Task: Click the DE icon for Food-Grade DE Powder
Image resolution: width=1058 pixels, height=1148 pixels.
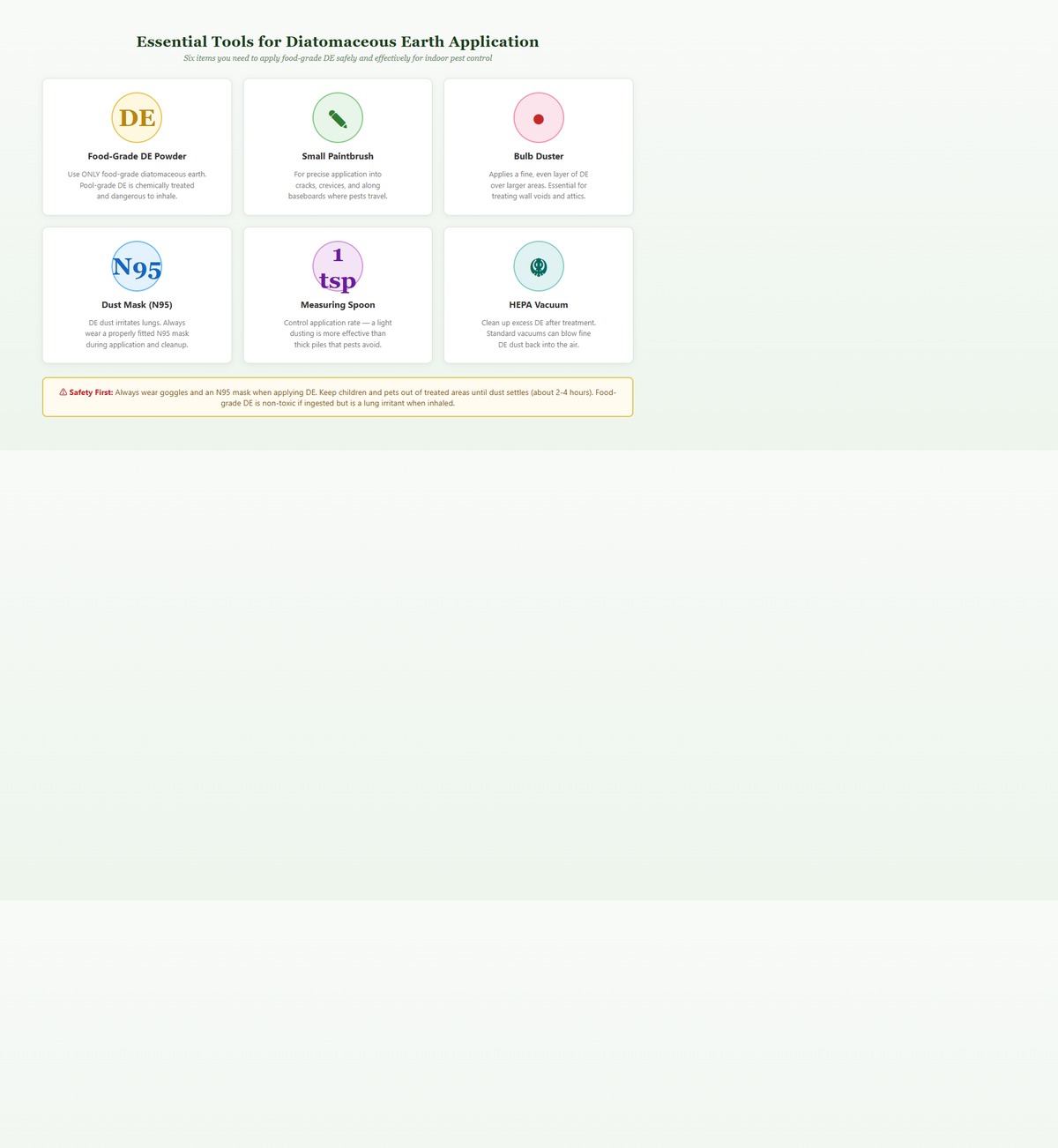Action: 137,117
